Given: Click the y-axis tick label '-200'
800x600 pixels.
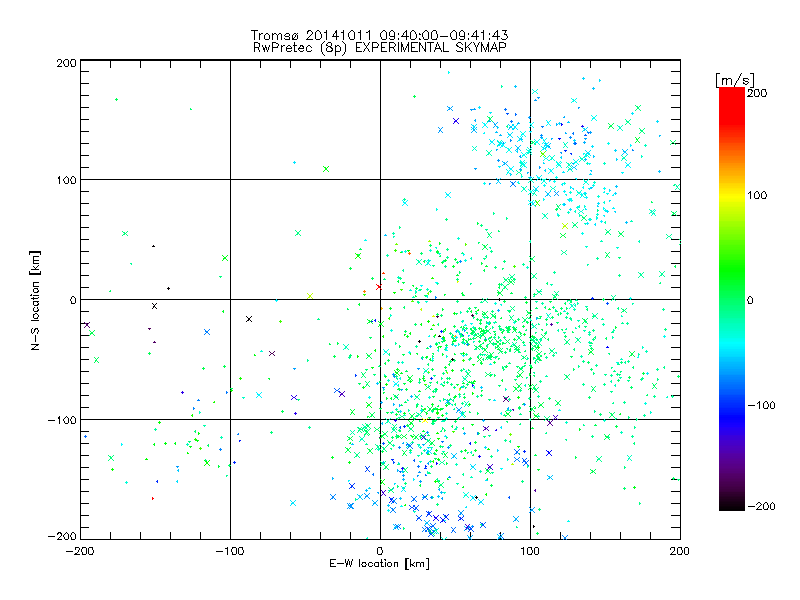Looking at the screenshot, I should pyautogui.click(x=62, y=536).
